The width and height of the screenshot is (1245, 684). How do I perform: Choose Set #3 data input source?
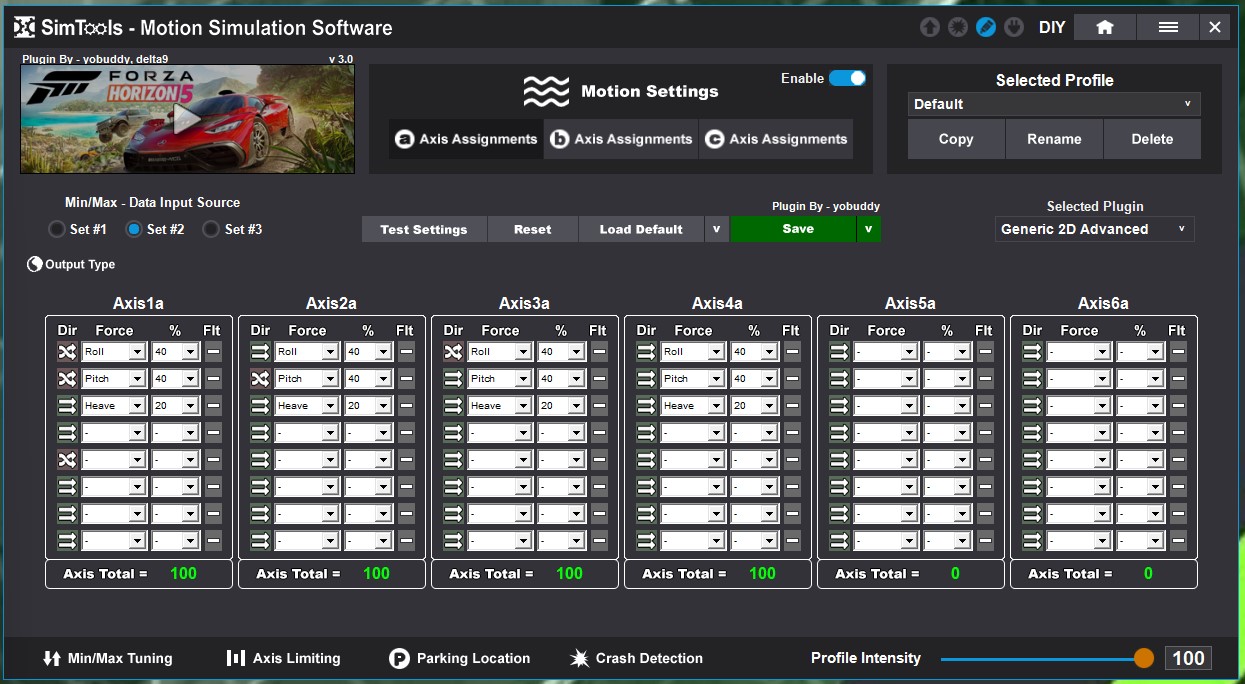tap(211, 229)
